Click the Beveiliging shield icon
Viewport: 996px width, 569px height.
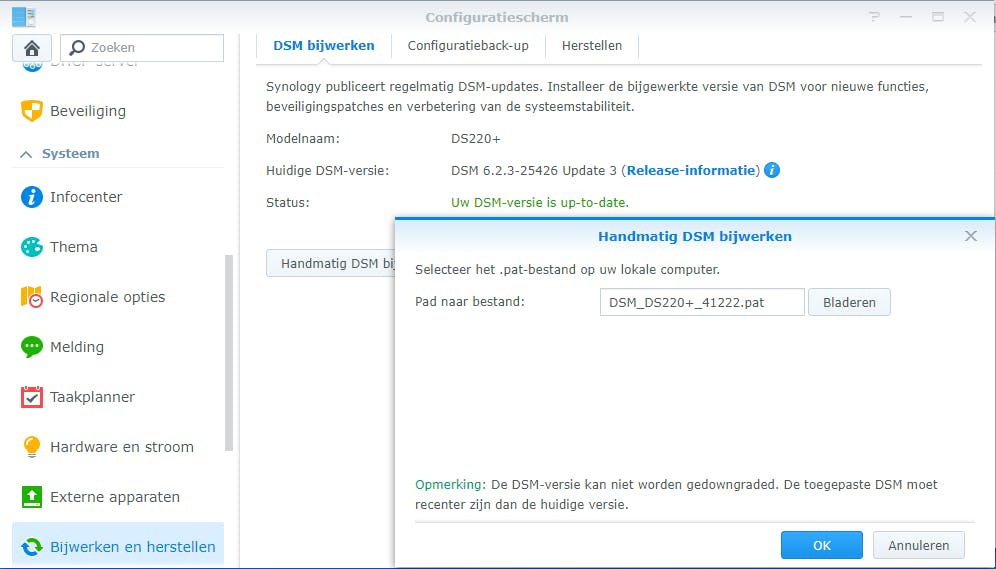(31, 110)
